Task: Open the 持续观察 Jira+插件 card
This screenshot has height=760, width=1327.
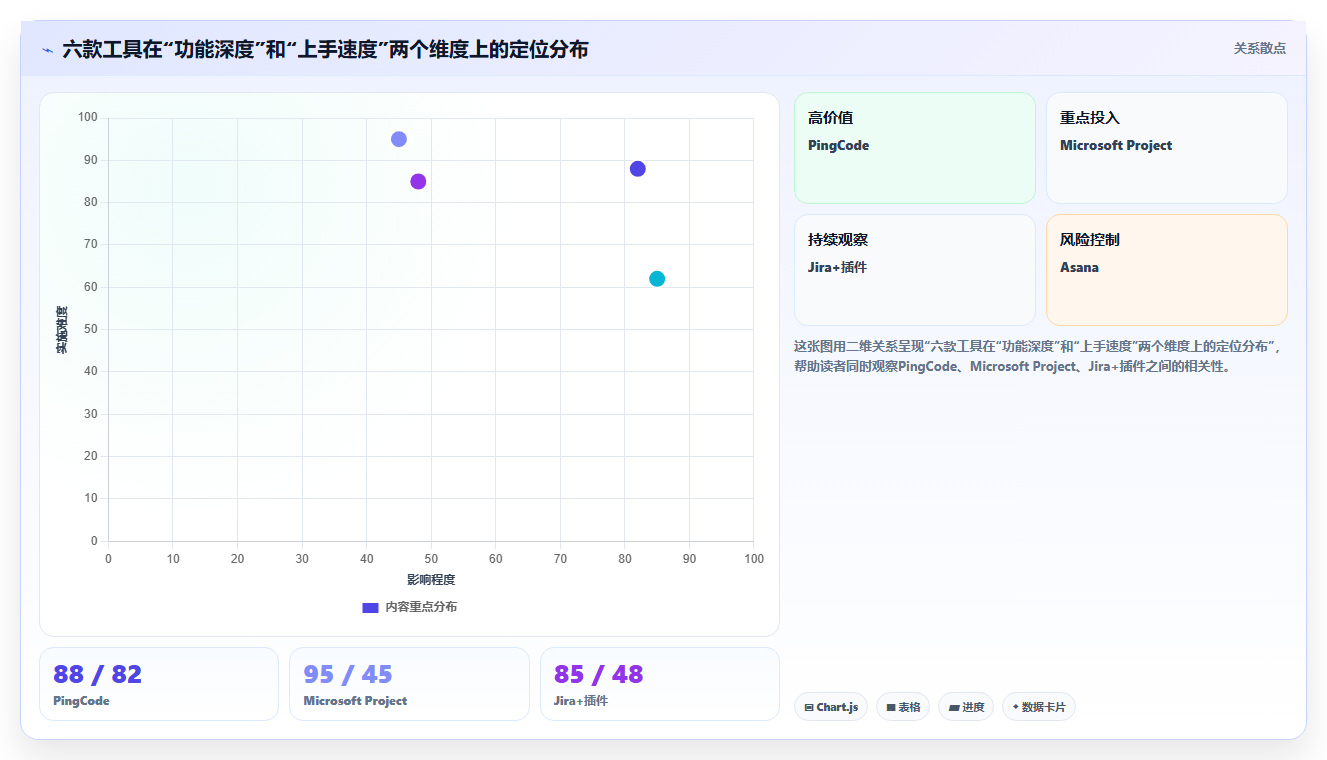Action: [x=915, y=270]
